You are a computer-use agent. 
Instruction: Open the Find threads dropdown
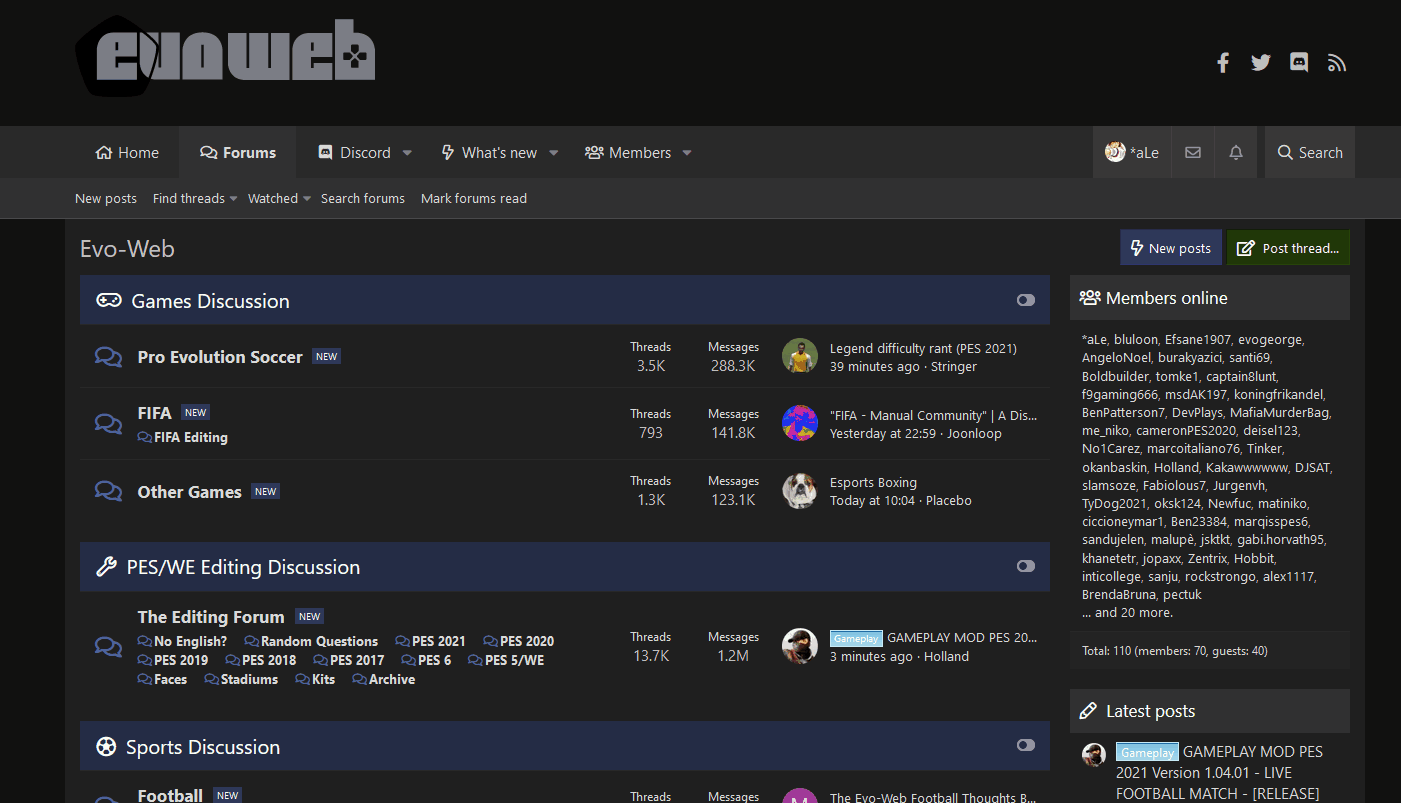[195, 199]
